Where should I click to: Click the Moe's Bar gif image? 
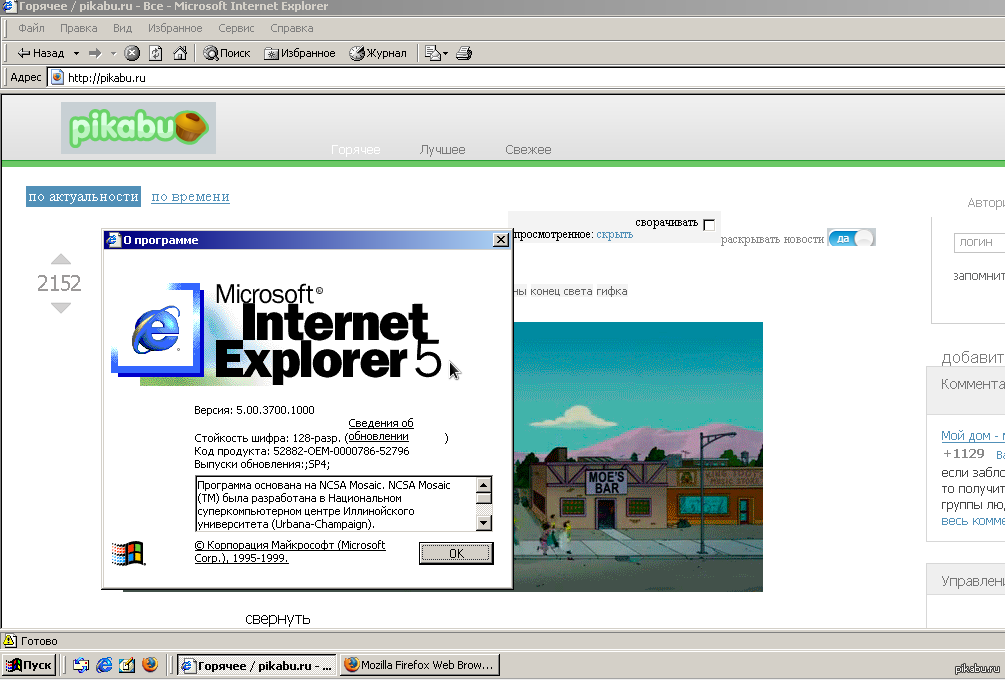(x=638, y=456)
